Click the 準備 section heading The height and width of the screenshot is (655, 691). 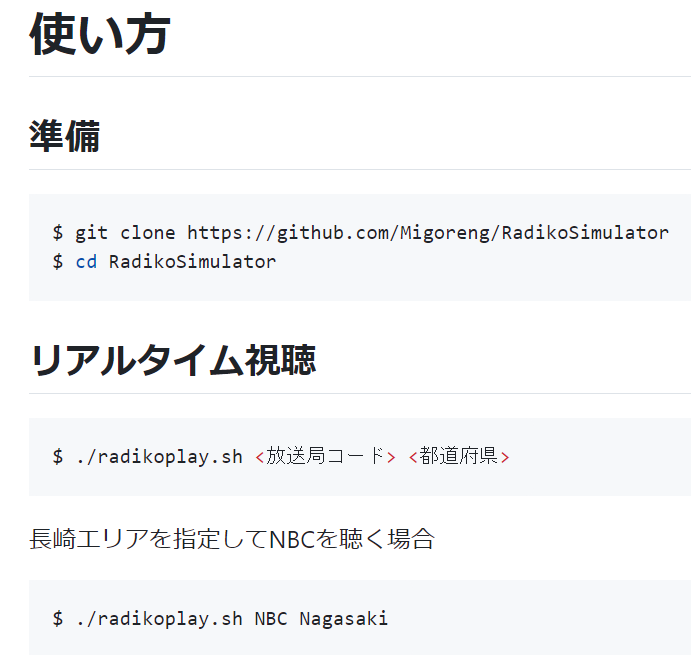pos(65,136)
